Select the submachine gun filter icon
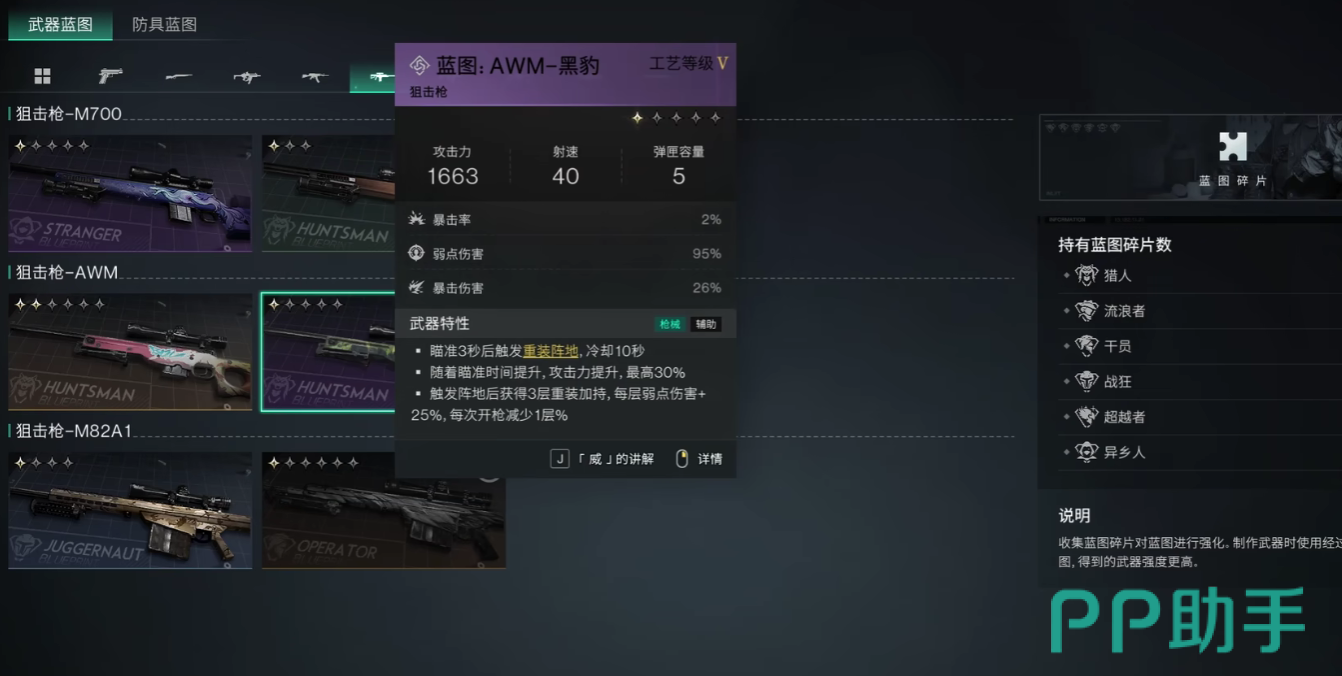 pyautogui.click(x=246, y=76)
